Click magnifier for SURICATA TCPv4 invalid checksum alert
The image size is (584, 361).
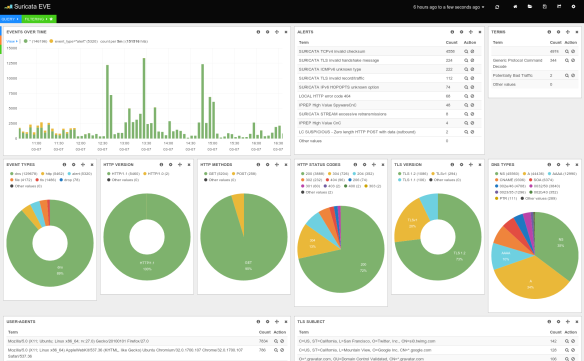[466, 51]
